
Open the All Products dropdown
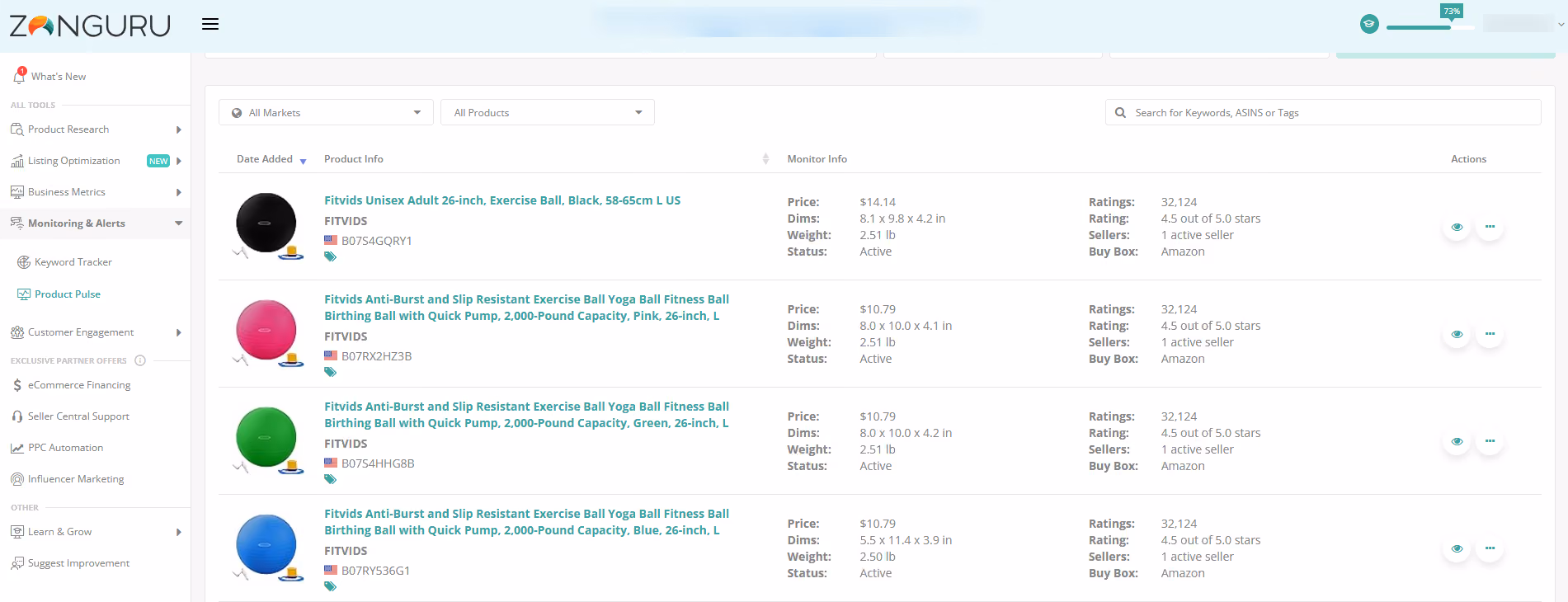click(x=548, y=112)
